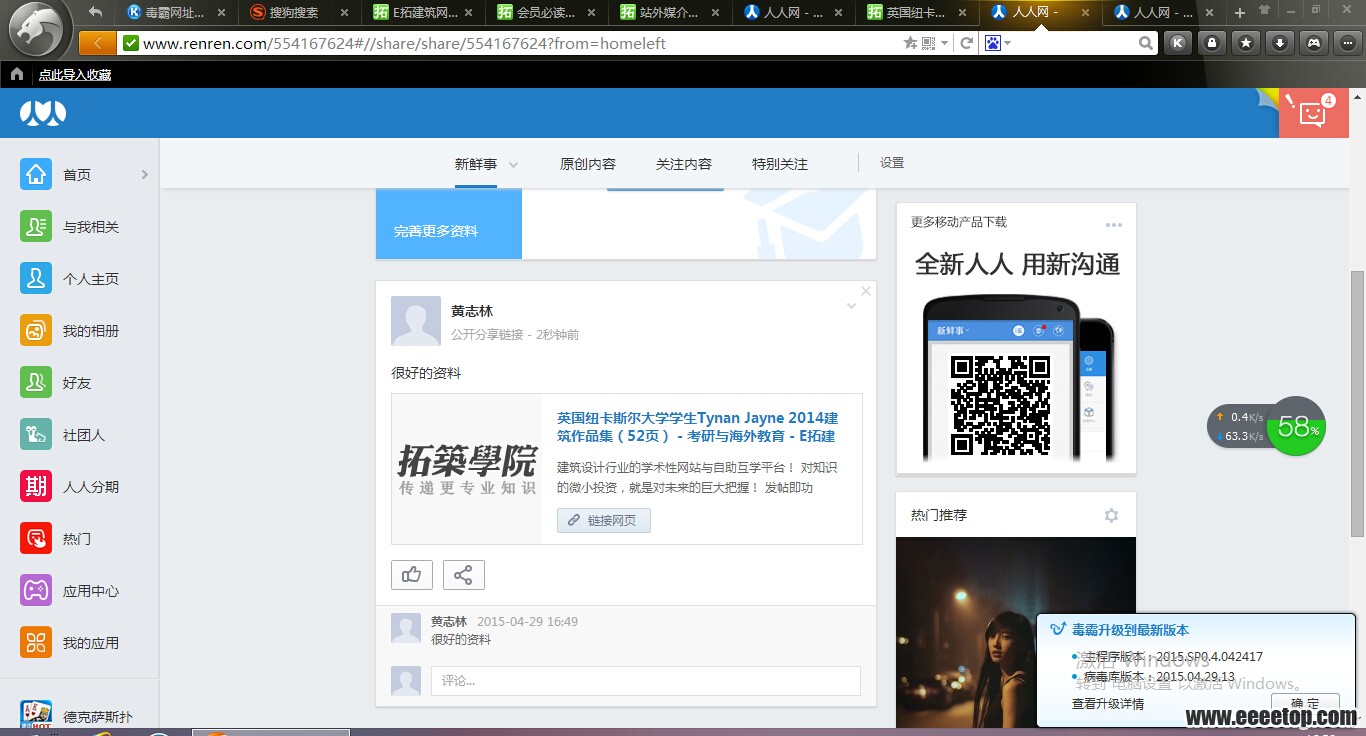1366x736 pixels.
Task: Open the 好友 friends section
Action: (36, 382)
